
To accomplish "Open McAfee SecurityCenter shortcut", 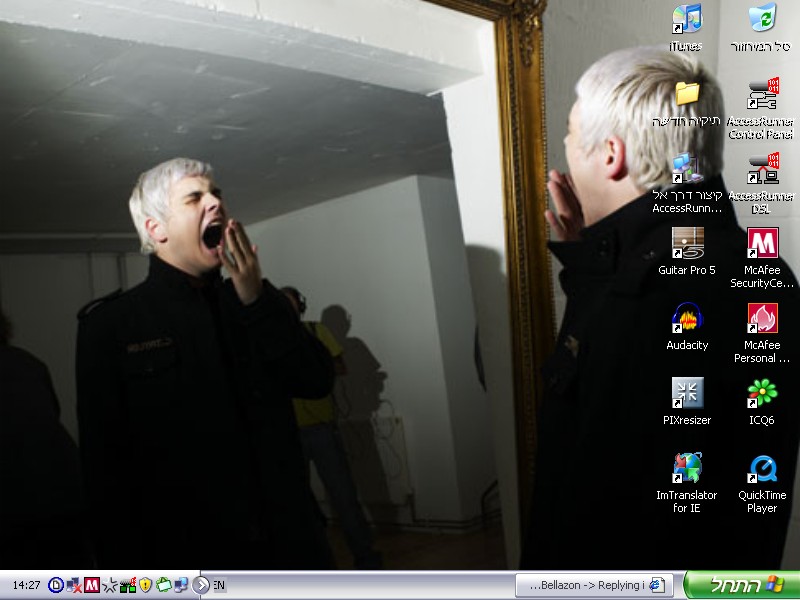I will point(762,244).
